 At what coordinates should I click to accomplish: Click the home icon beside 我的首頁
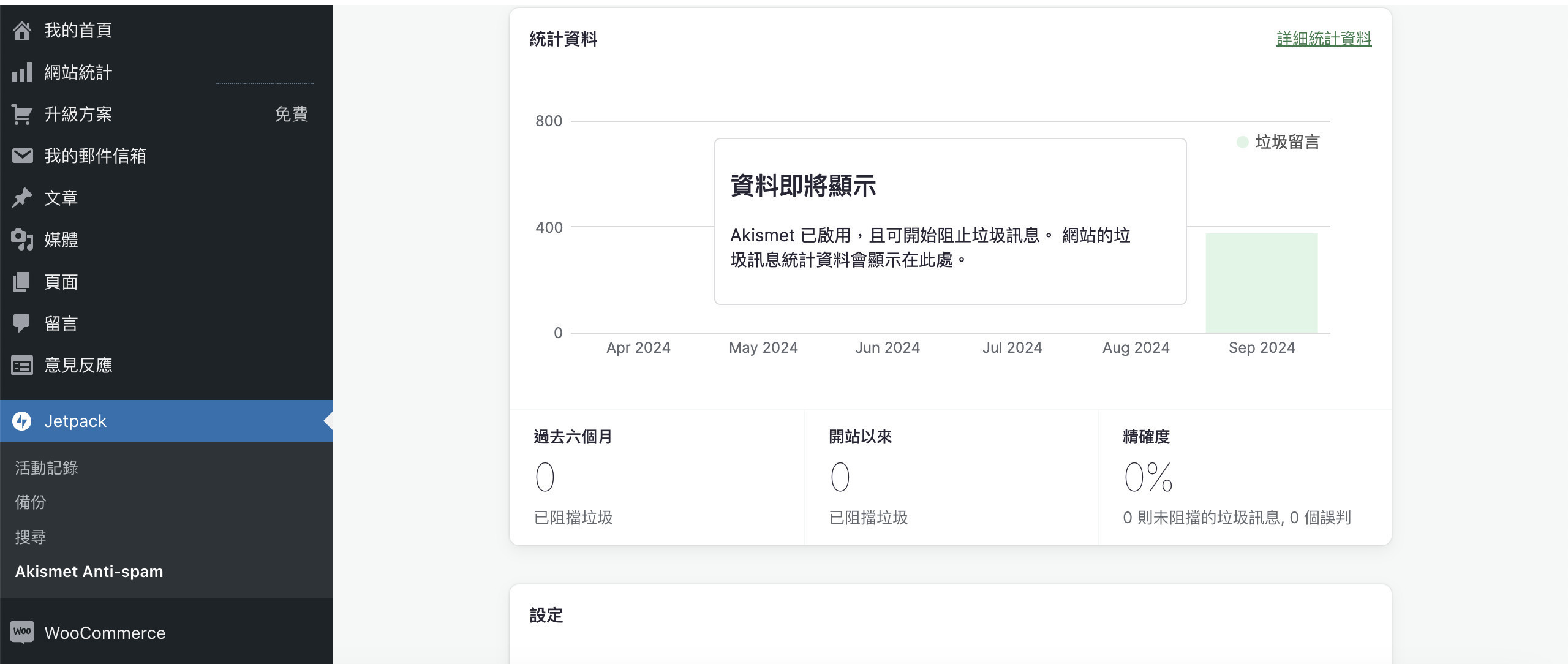point(22,30)
